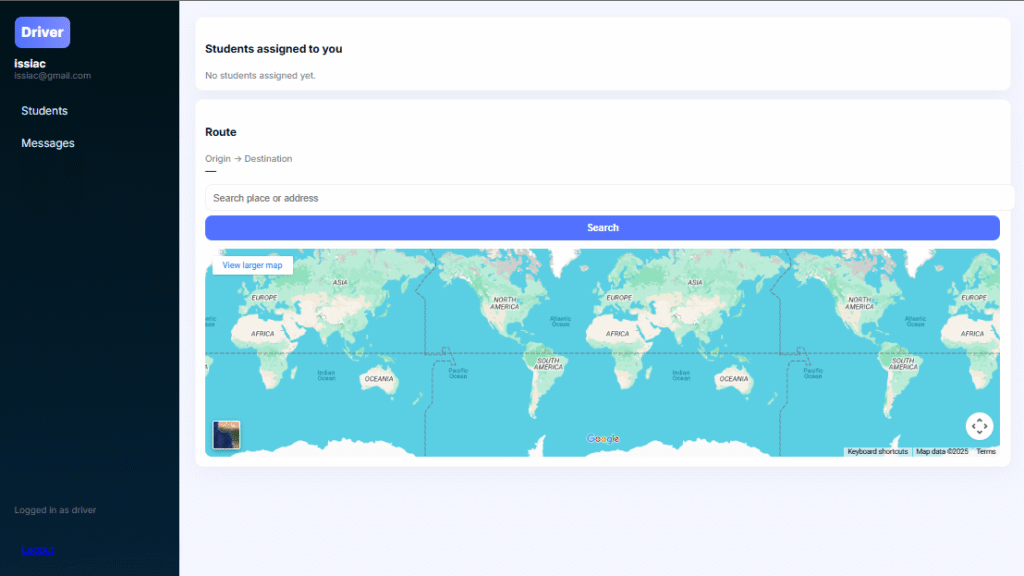Image resolution: width=1024 pixels, height=576 pixels.
Task: Go to Messages in the sidebar
Action: (48, 143)
